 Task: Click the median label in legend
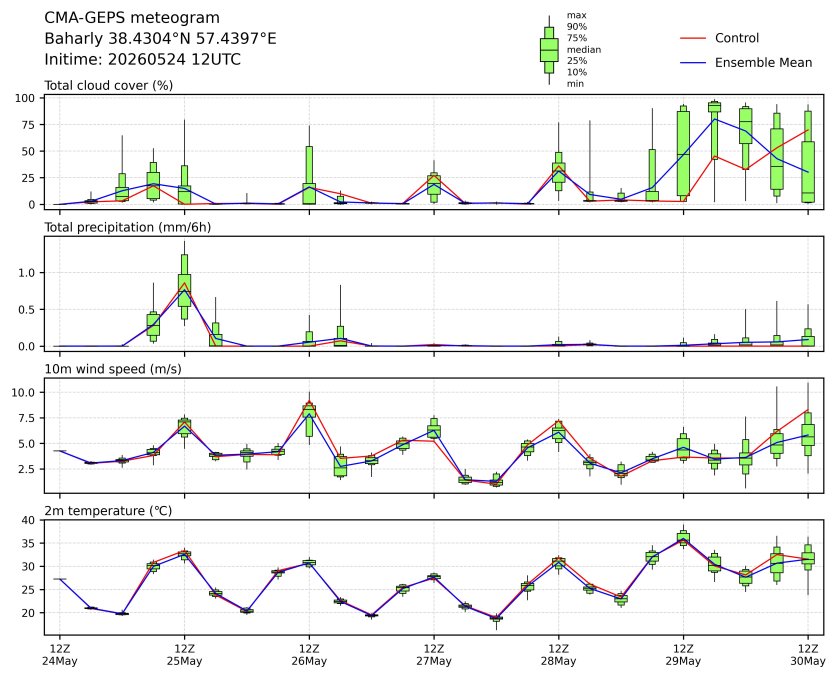(x=584, y=50)
